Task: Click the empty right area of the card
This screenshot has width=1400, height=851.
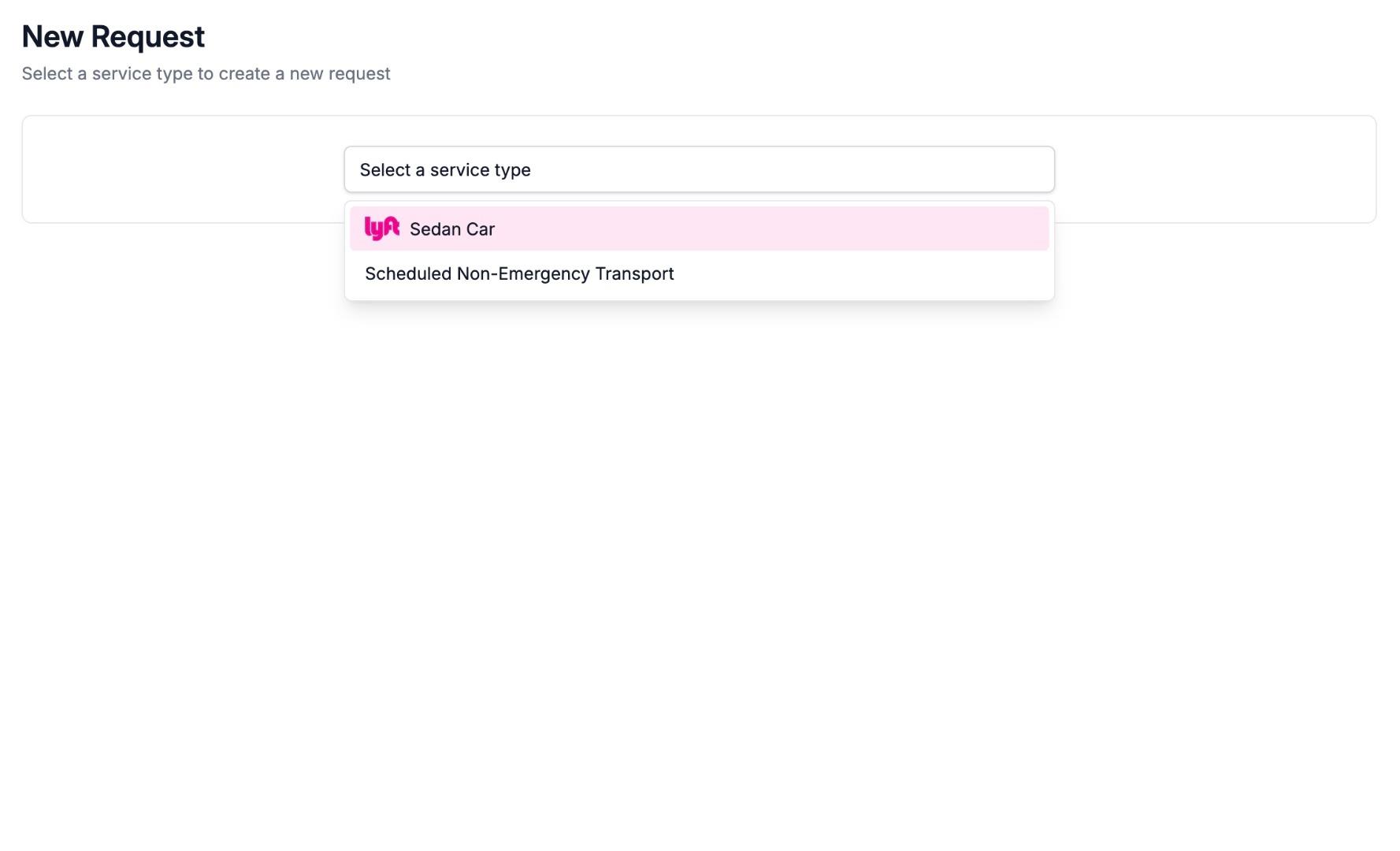Action: (x=1217, y=169)
